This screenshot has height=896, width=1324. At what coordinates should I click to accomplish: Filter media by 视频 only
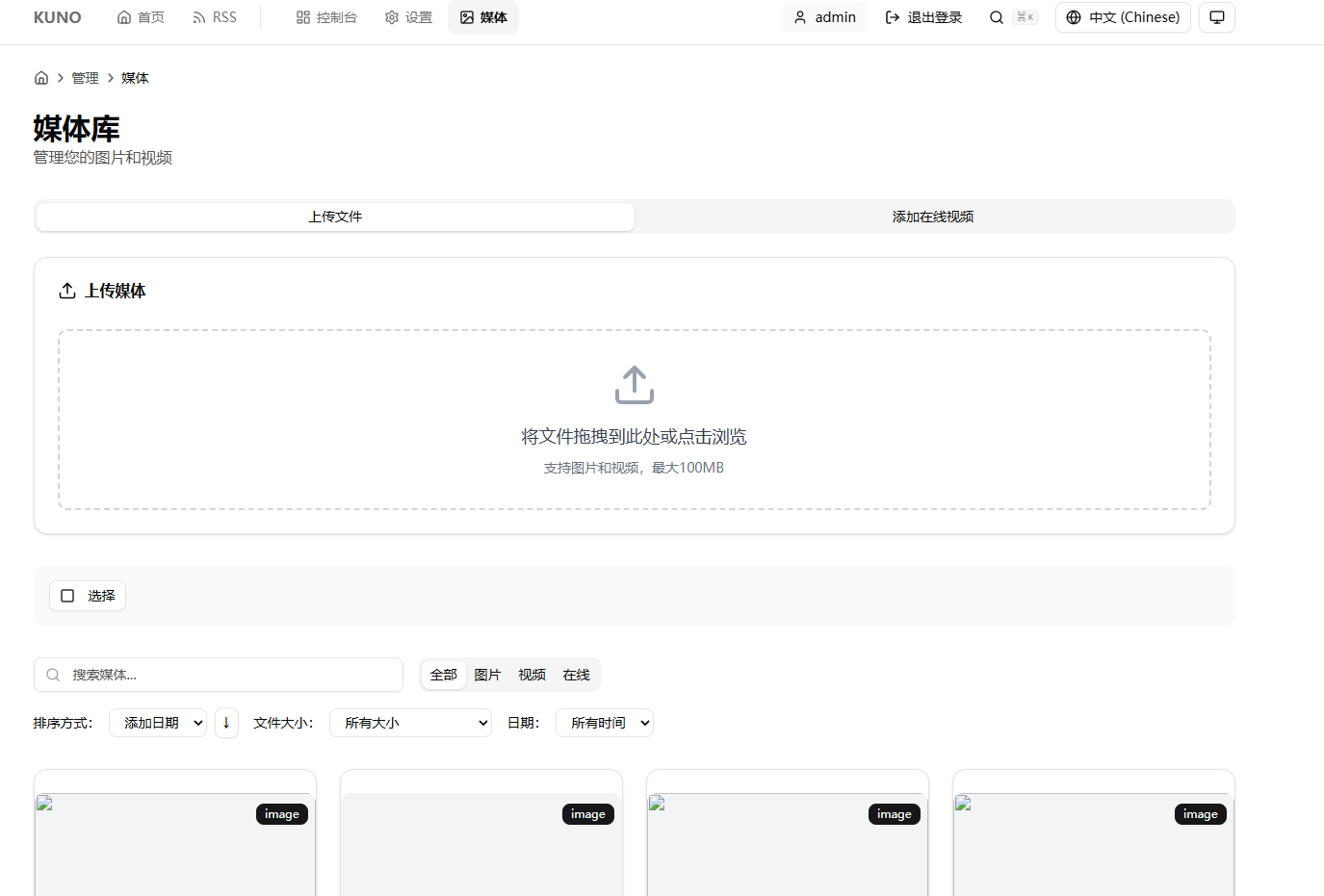pyautogui.click(x=532, y=675)
